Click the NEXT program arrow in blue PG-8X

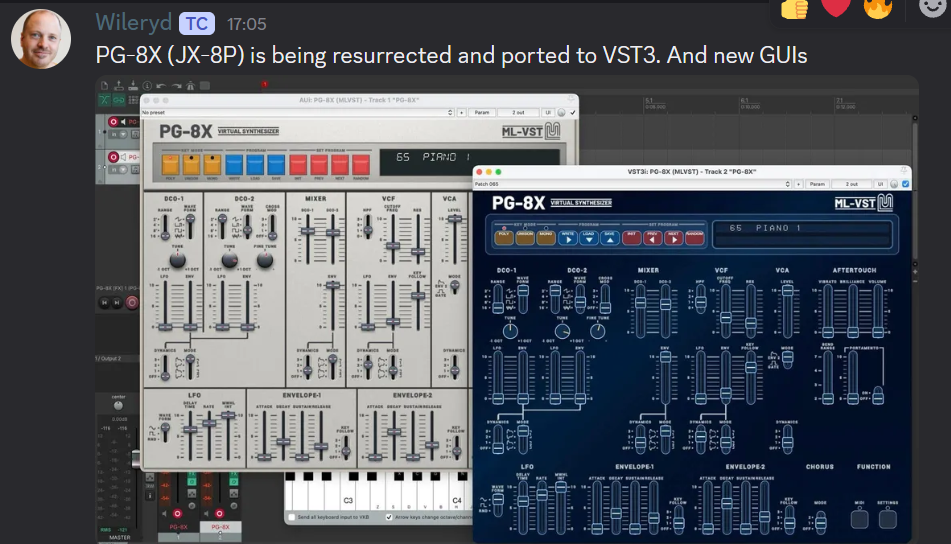(x=673, y=238)
